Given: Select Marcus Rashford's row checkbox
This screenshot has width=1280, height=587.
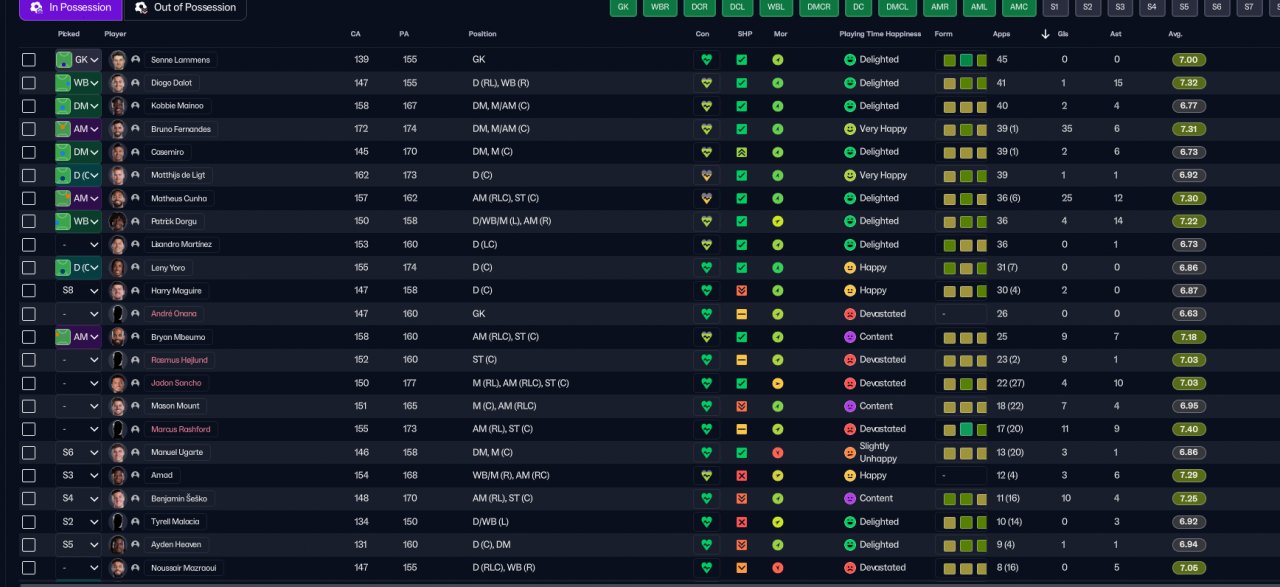Looking at the screenshot, I should pyautogui.click(x=29, y=429).
